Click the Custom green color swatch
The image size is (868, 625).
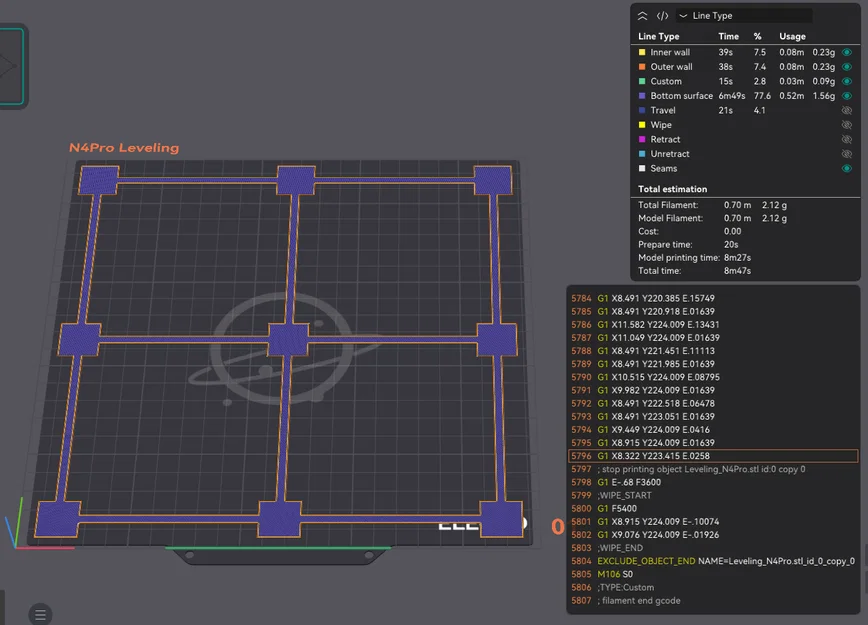pos(642,81)
